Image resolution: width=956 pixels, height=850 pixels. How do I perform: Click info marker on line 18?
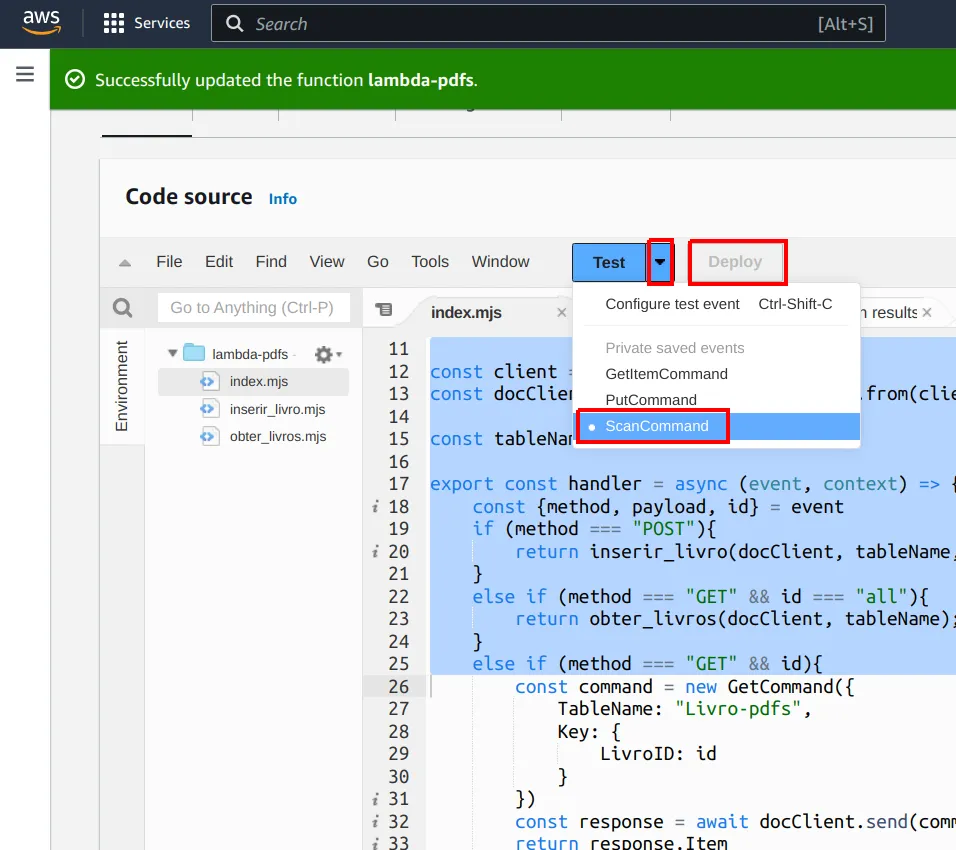click(376, 507)
